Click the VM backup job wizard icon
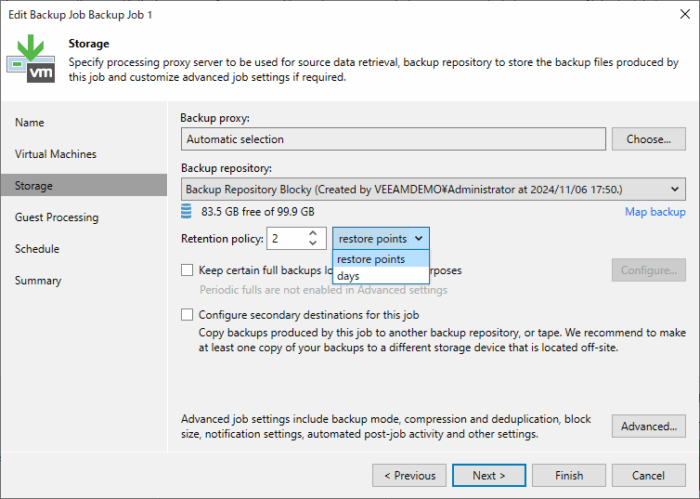This screenshot has width=700, height=499. pos(31,59)
